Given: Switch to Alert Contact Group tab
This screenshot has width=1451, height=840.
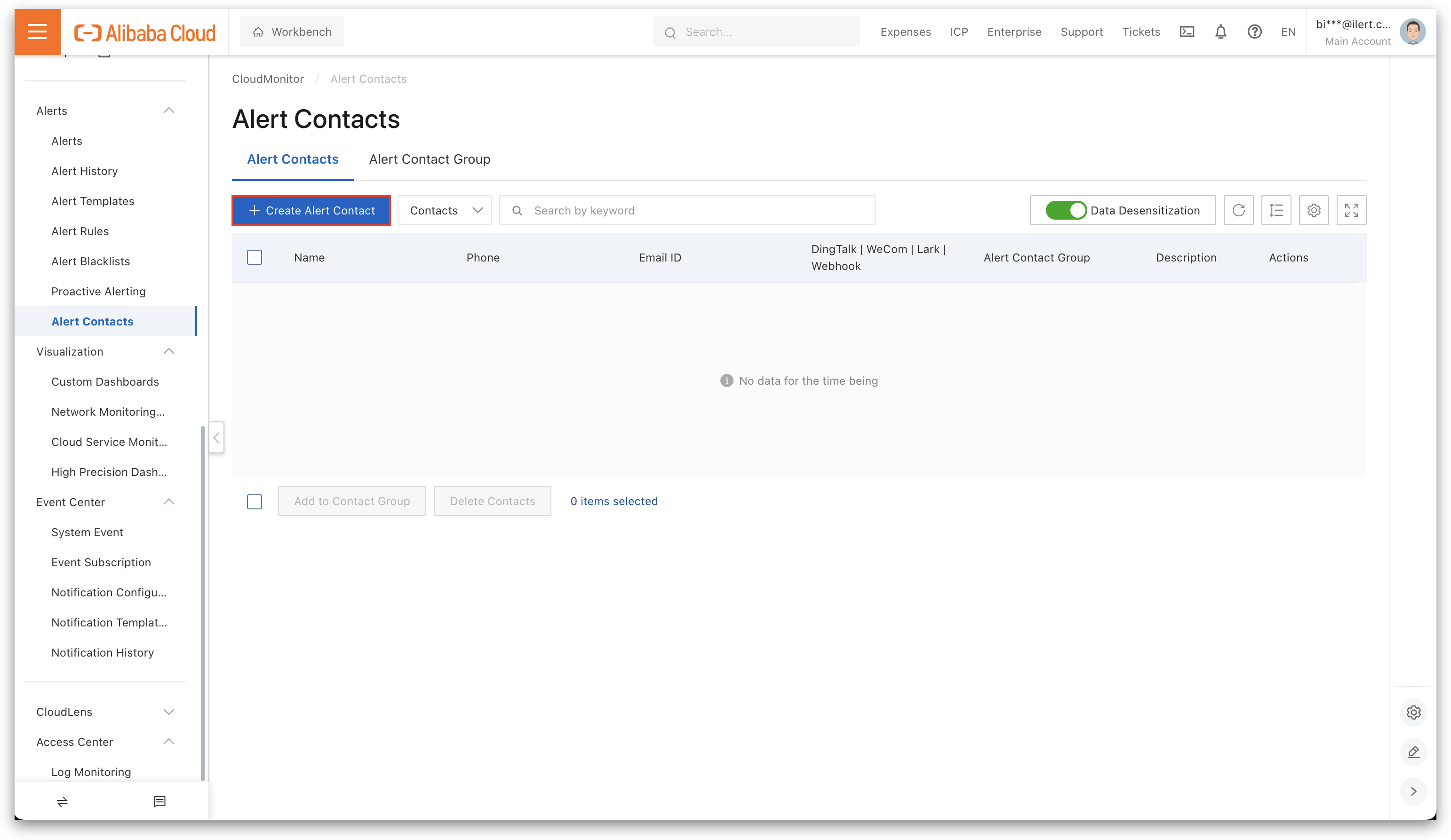Looking at the screenshot, I should click(430, 159).
